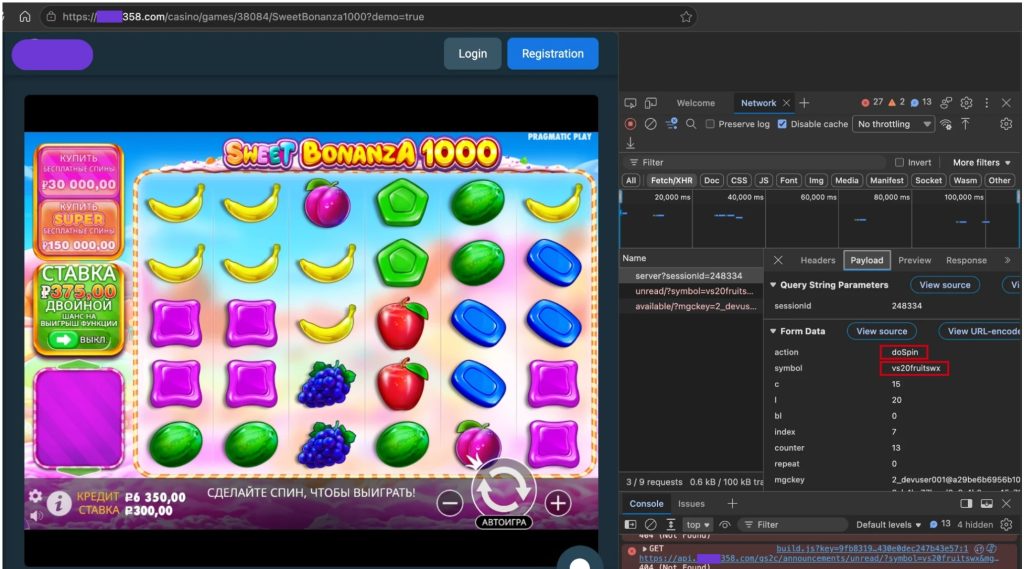Toggle double chance ВЫКЛ switch
The image size is (1024, 569).
[x=80, y=340]
